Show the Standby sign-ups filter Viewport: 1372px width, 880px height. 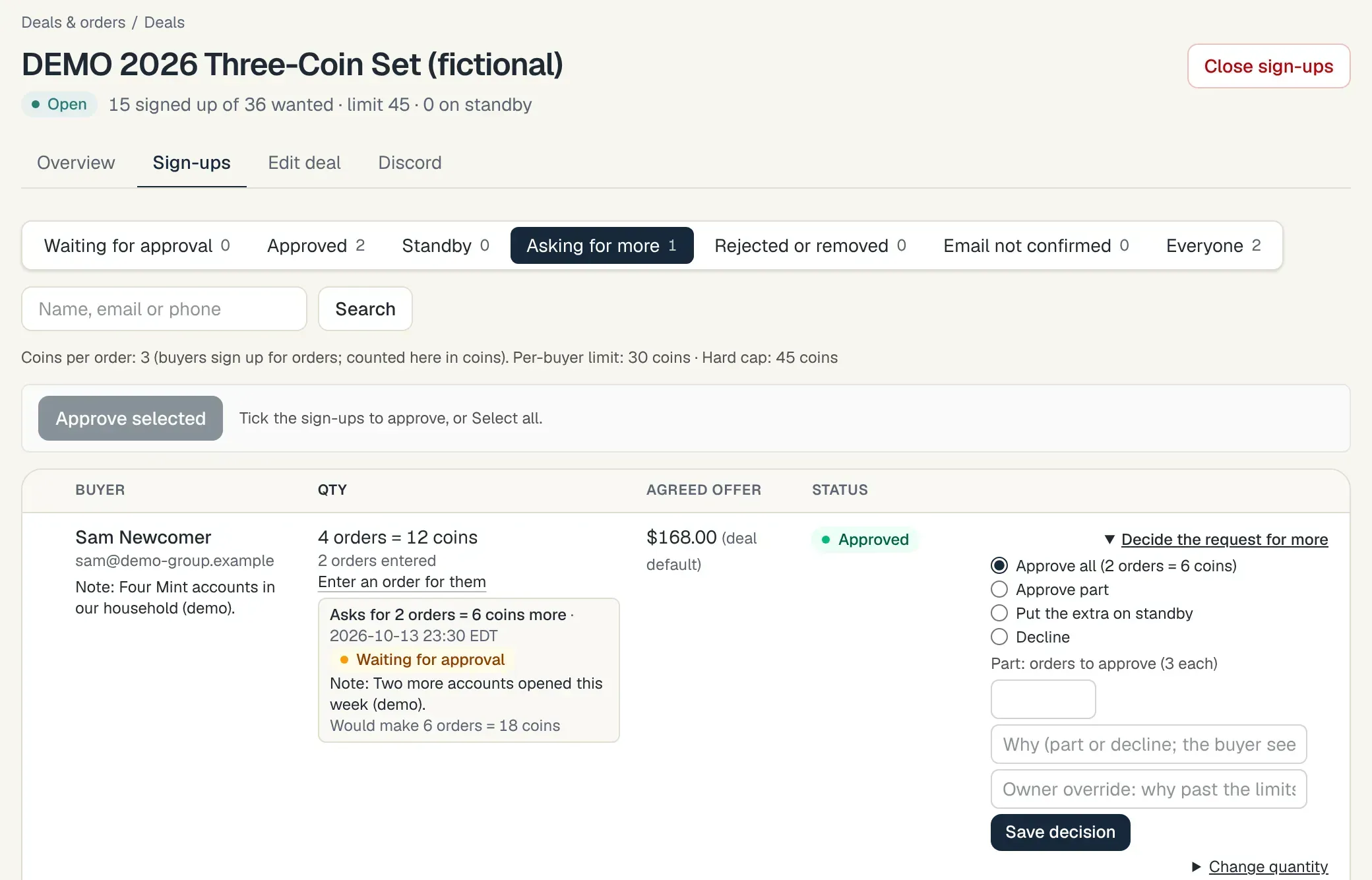(446, 245)
